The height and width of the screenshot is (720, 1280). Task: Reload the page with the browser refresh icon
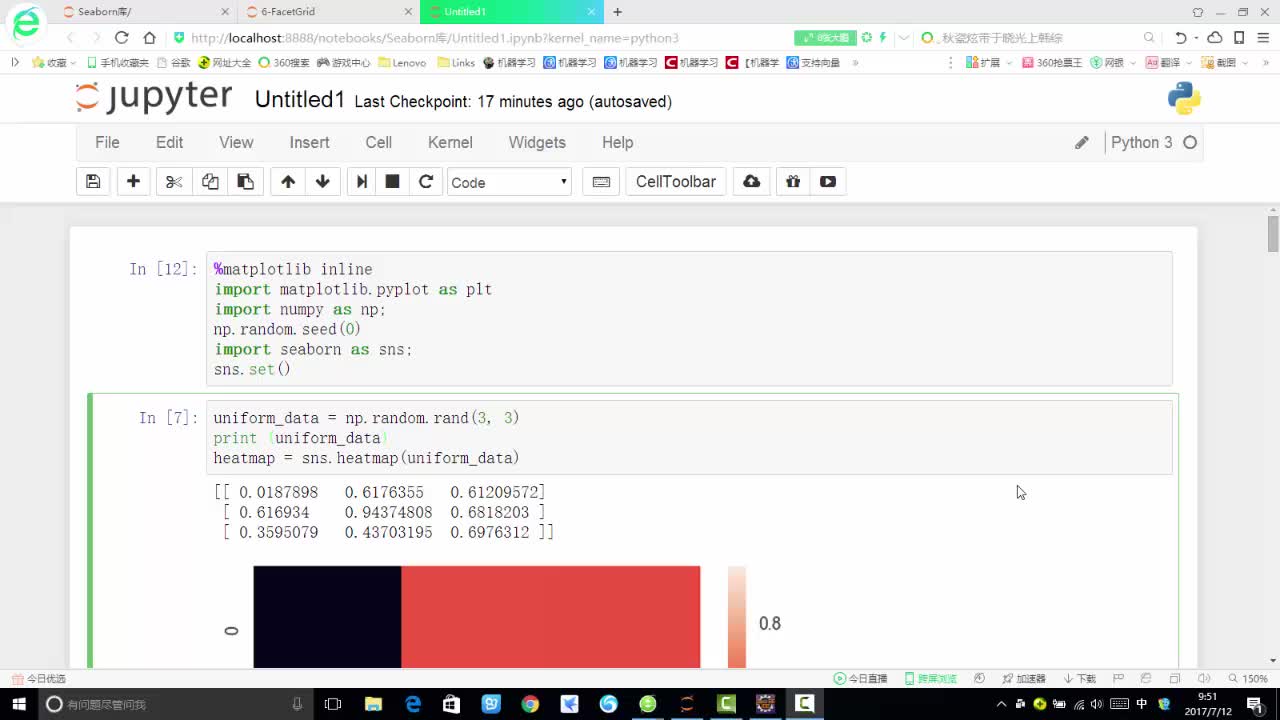tap(122, 38)
